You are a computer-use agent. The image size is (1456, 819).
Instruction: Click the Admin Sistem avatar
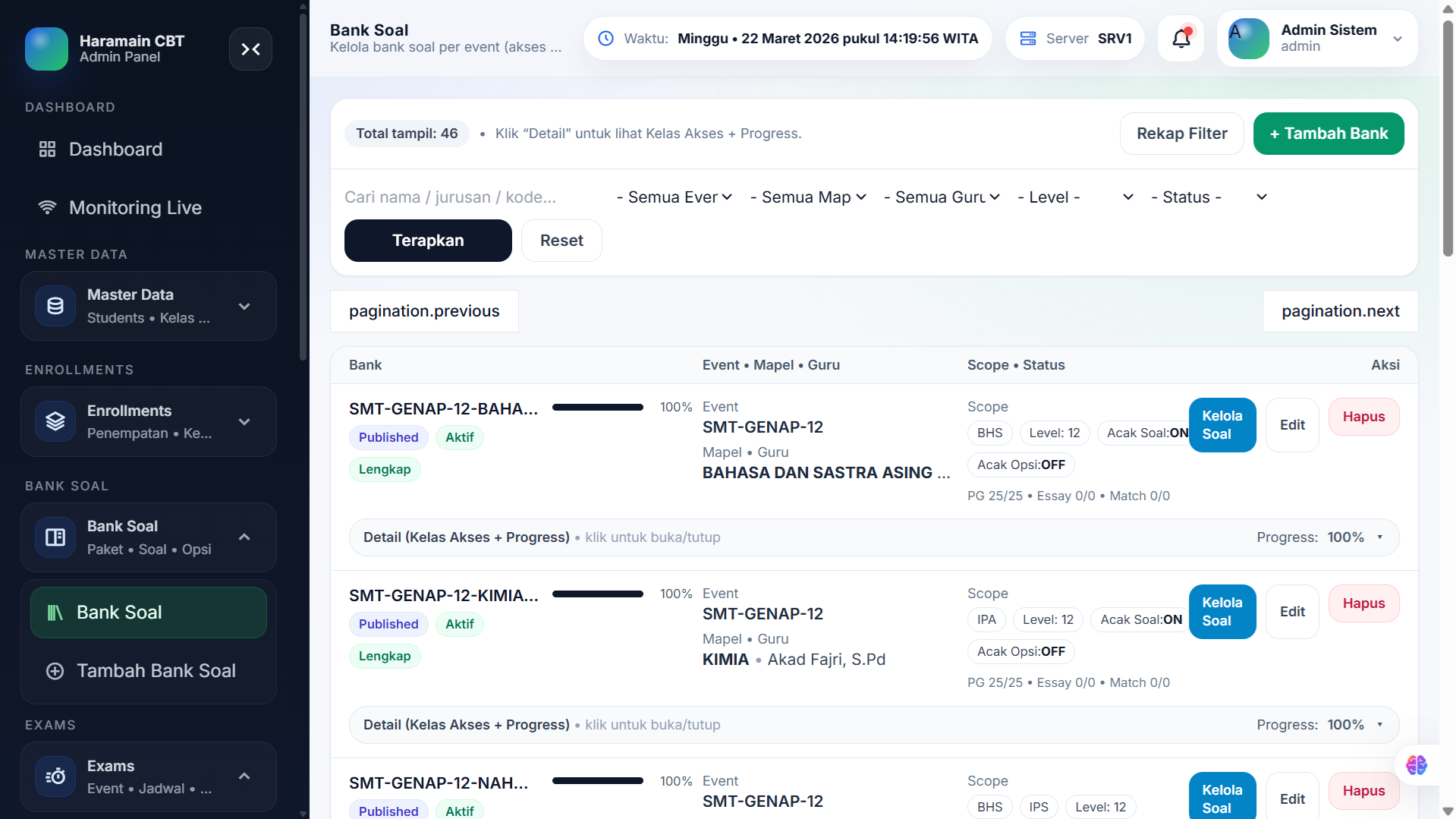click(1248, 39)
